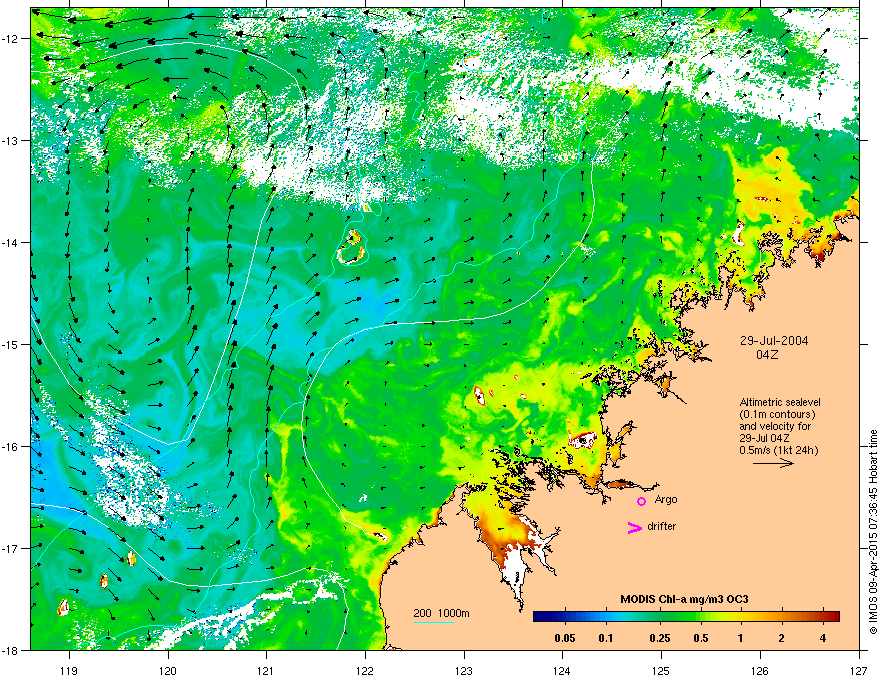The height and width of the screenshot is (680, 880).
Task: Click the latitude label '-12'
Action: (x=10, y=39)
